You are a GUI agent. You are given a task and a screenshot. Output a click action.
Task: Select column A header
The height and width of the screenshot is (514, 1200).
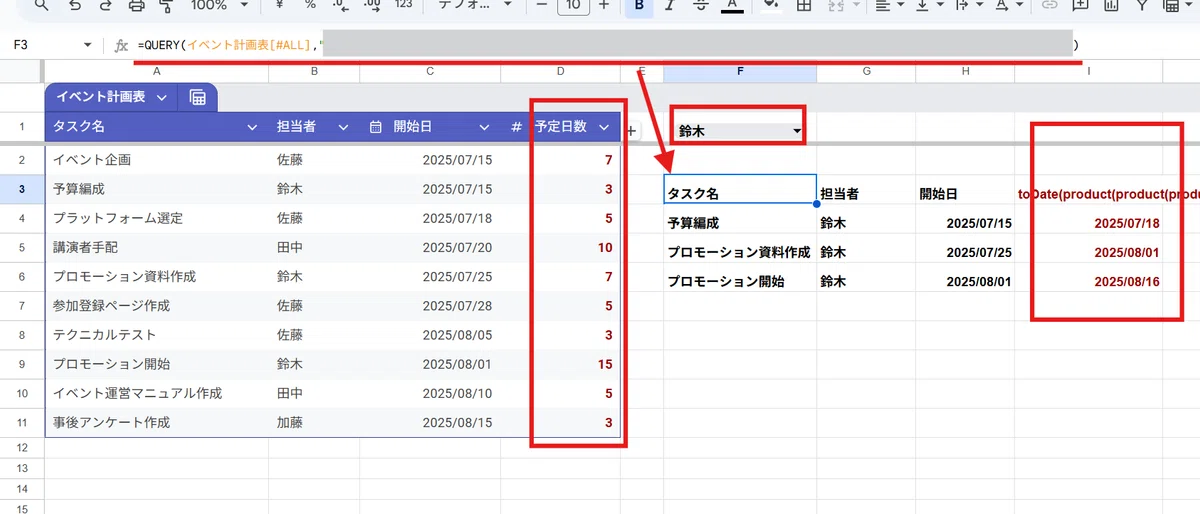156,72
